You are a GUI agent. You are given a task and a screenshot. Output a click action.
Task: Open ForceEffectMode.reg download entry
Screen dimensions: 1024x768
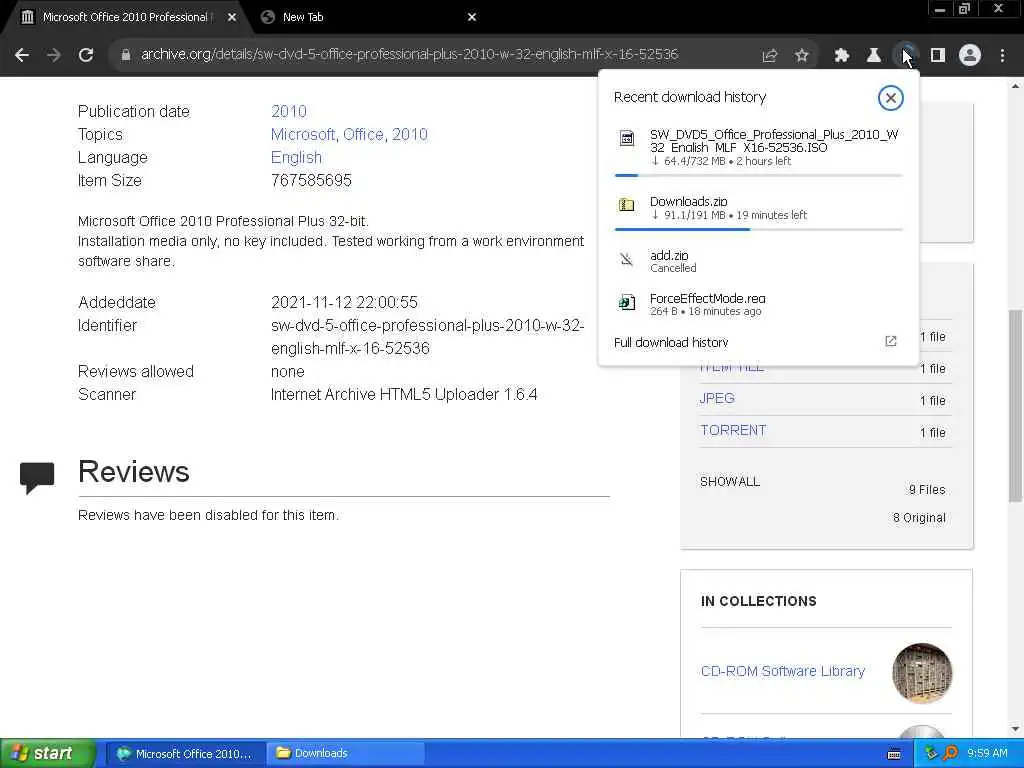758,304
